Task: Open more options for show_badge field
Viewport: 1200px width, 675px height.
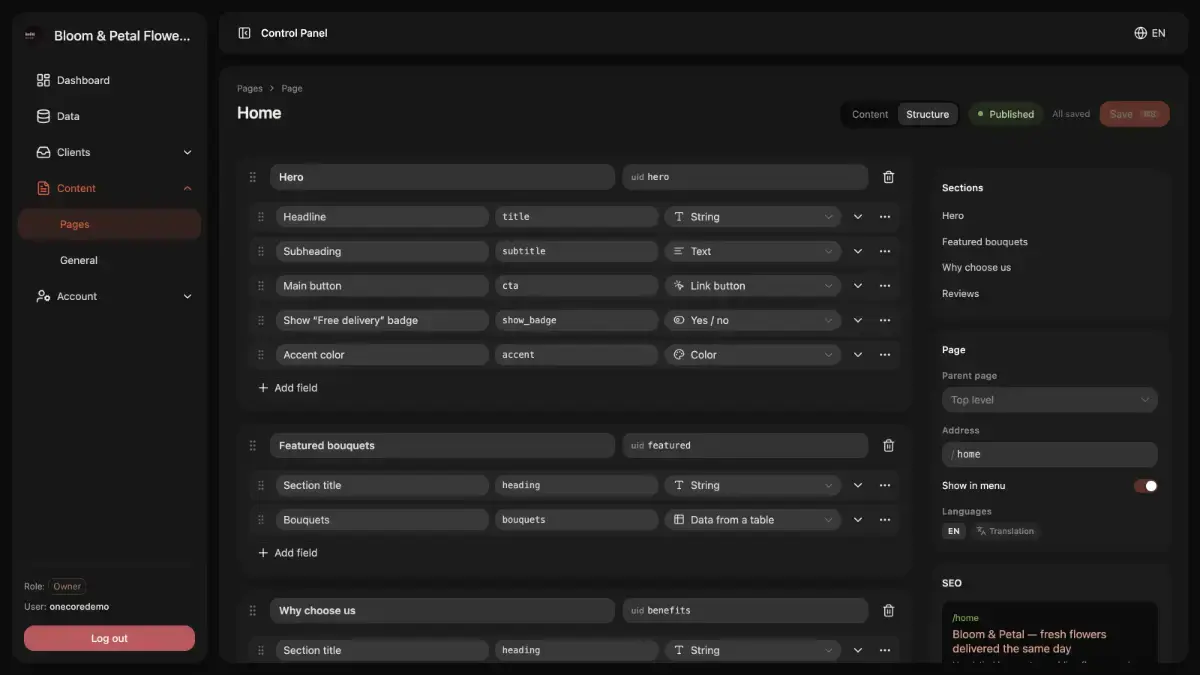Action: (x=885, y=320)
